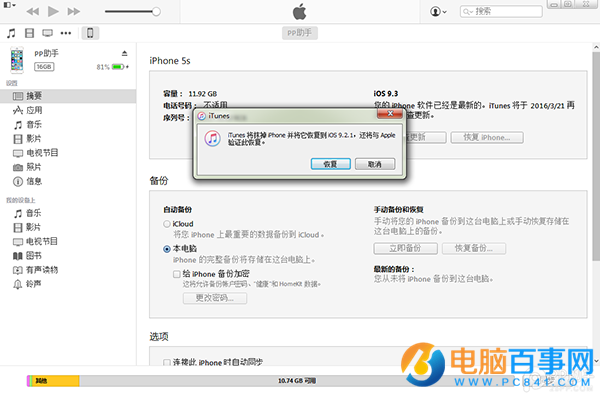Image resolution: width=600 pixels, height=396 pixels.
Task: Click the search field
Action: pos(501,11)
